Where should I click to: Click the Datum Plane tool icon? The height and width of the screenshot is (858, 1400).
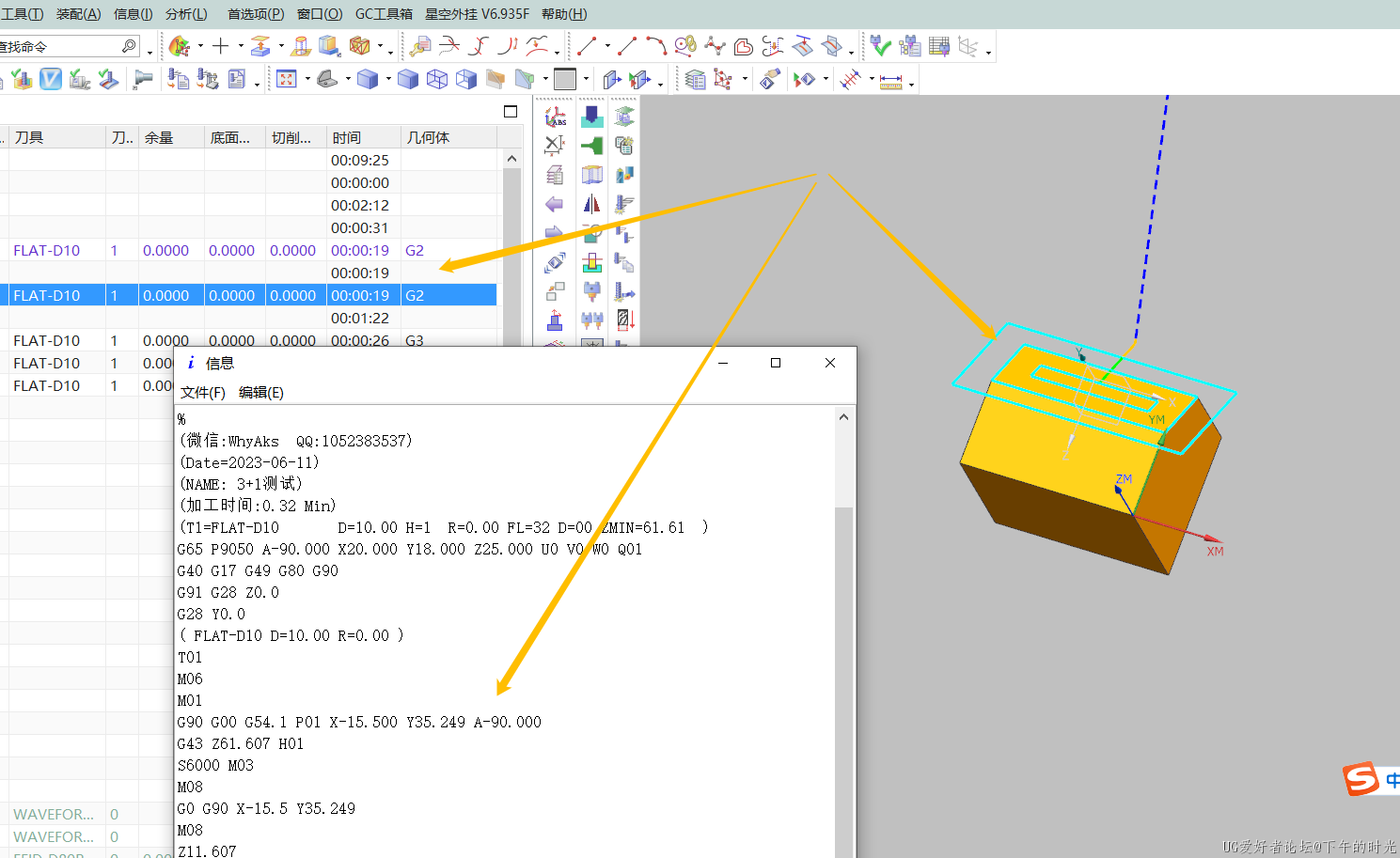coord(260,45)
